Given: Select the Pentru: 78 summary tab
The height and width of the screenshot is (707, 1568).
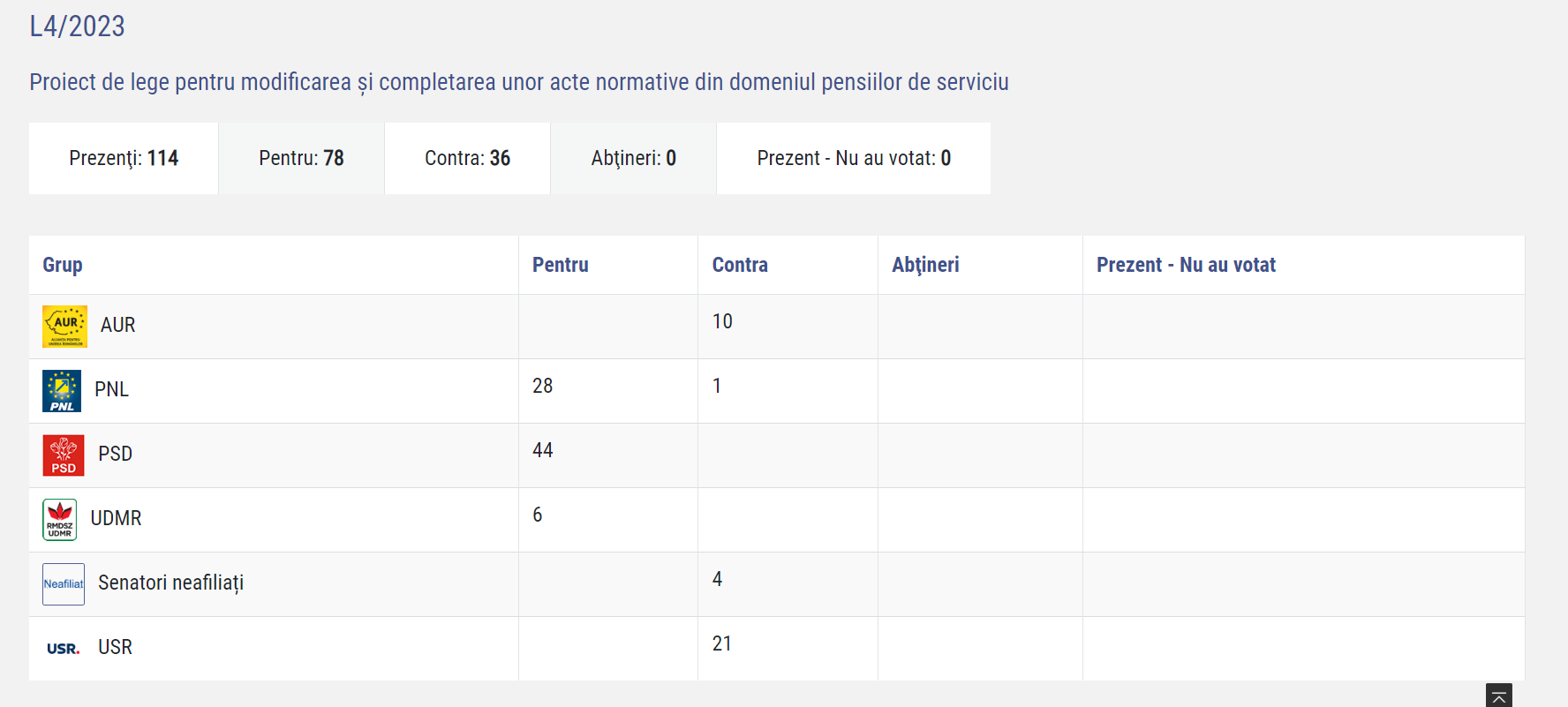Looking at the screenshot, I should [x=301, y=159].
